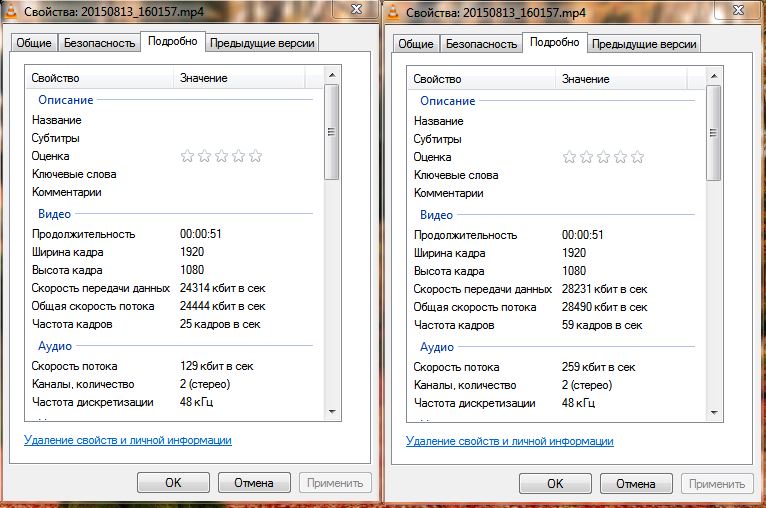Viewport: 766px width, 508px height.
Task: Click Свойство column header in right window
Action: click(482, 79)
